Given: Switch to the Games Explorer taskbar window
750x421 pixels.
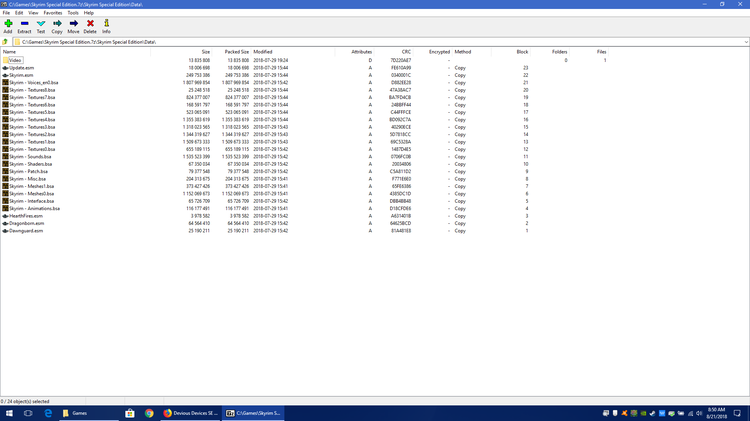Looking at the screenshot, I should 89,413.
